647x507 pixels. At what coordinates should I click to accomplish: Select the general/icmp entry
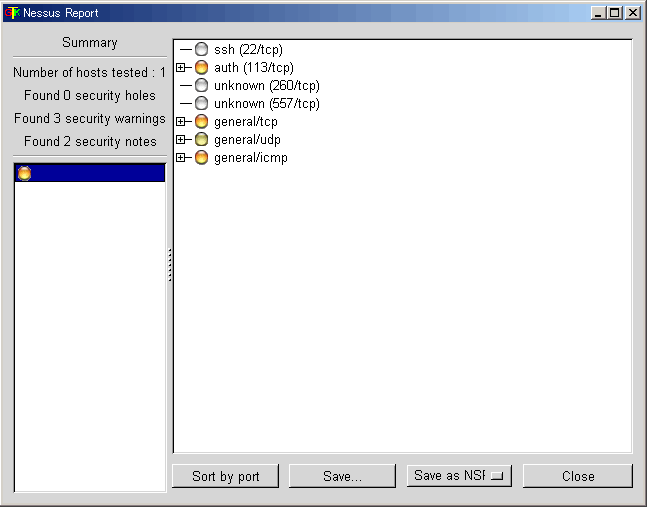click(x=250, y=158)
